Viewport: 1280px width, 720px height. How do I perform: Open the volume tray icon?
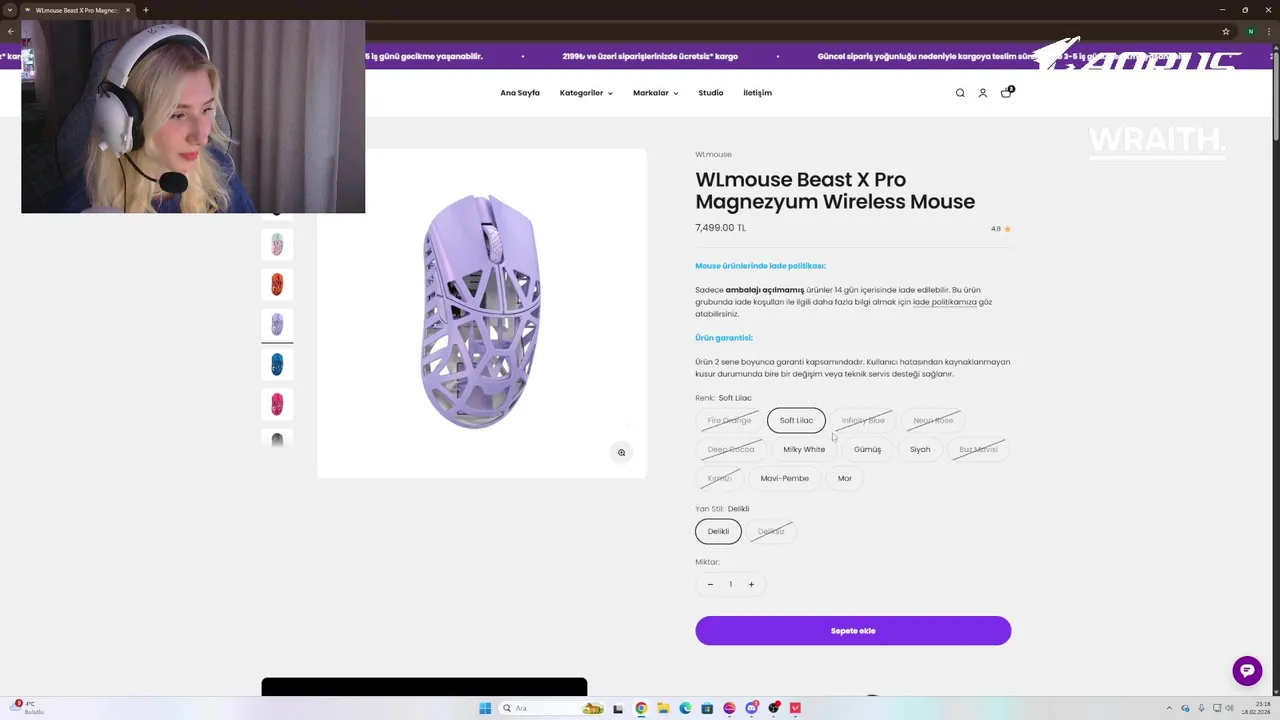pyautogui.click(x=1230, y=708)
